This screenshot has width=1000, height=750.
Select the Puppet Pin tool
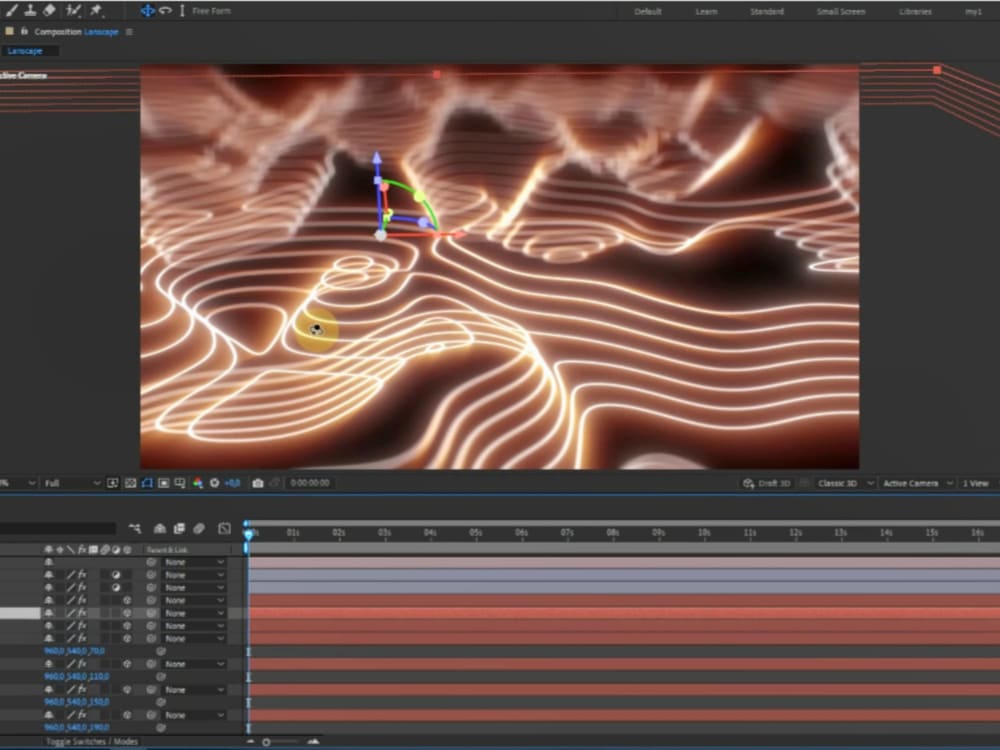tap(95, 10)
